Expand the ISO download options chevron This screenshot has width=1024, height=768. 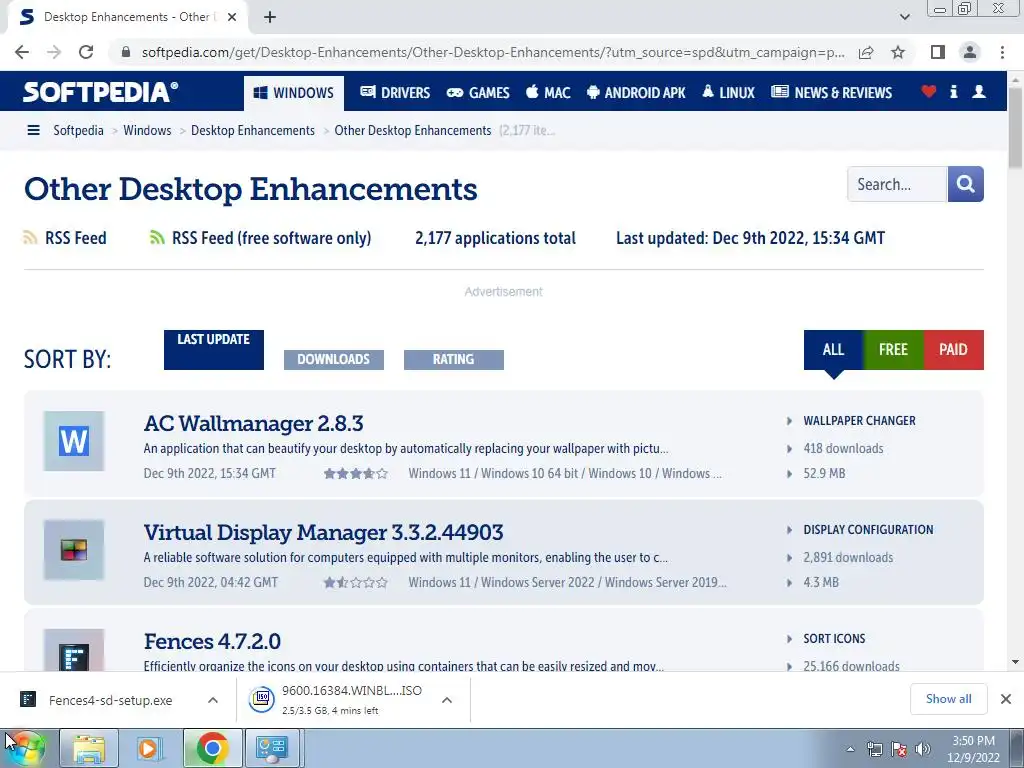[x=447, y=700]
